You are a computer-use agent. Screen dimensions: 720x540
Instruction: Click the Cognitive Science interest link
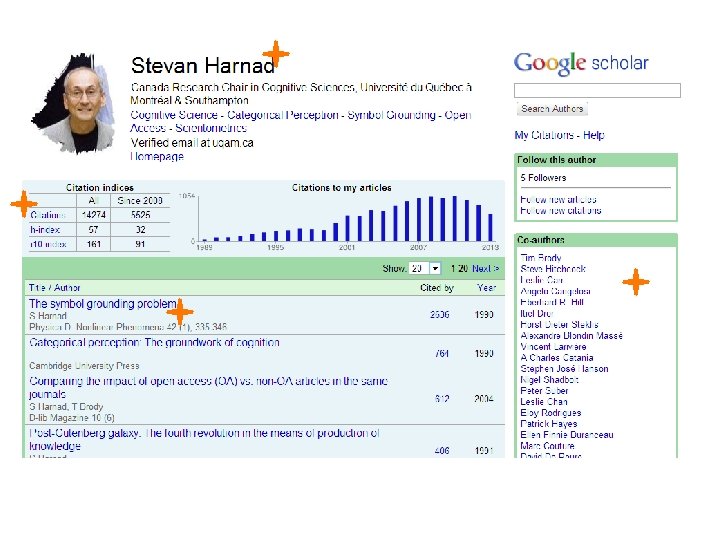tap(174, 115)
